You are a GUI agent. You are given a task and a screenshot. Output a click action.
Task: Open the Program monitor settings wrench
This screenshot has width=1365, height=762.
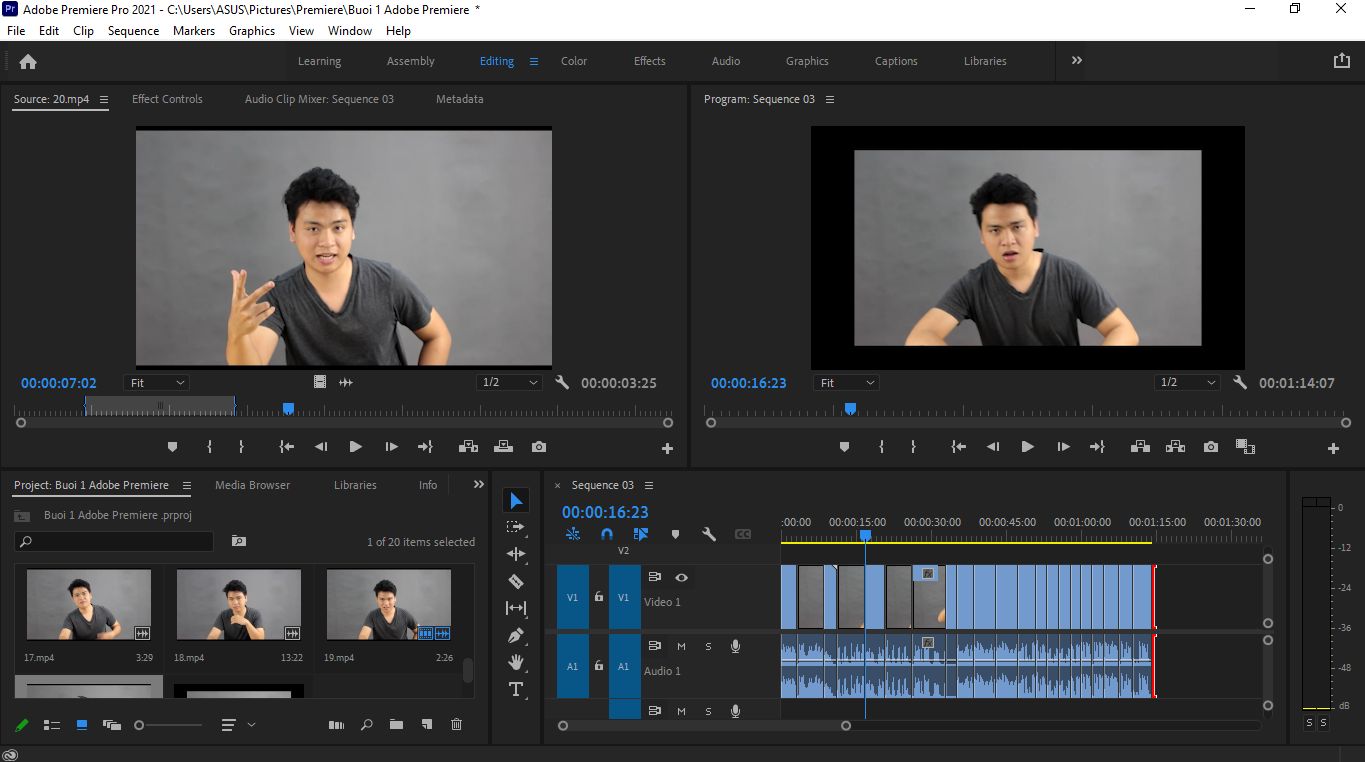pos(1240,383)
